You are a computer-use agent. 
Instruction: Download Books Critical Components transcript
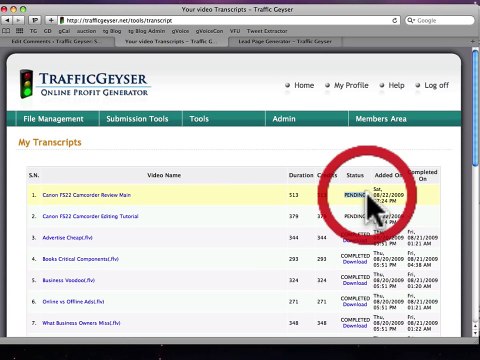(x=355, y=262)
